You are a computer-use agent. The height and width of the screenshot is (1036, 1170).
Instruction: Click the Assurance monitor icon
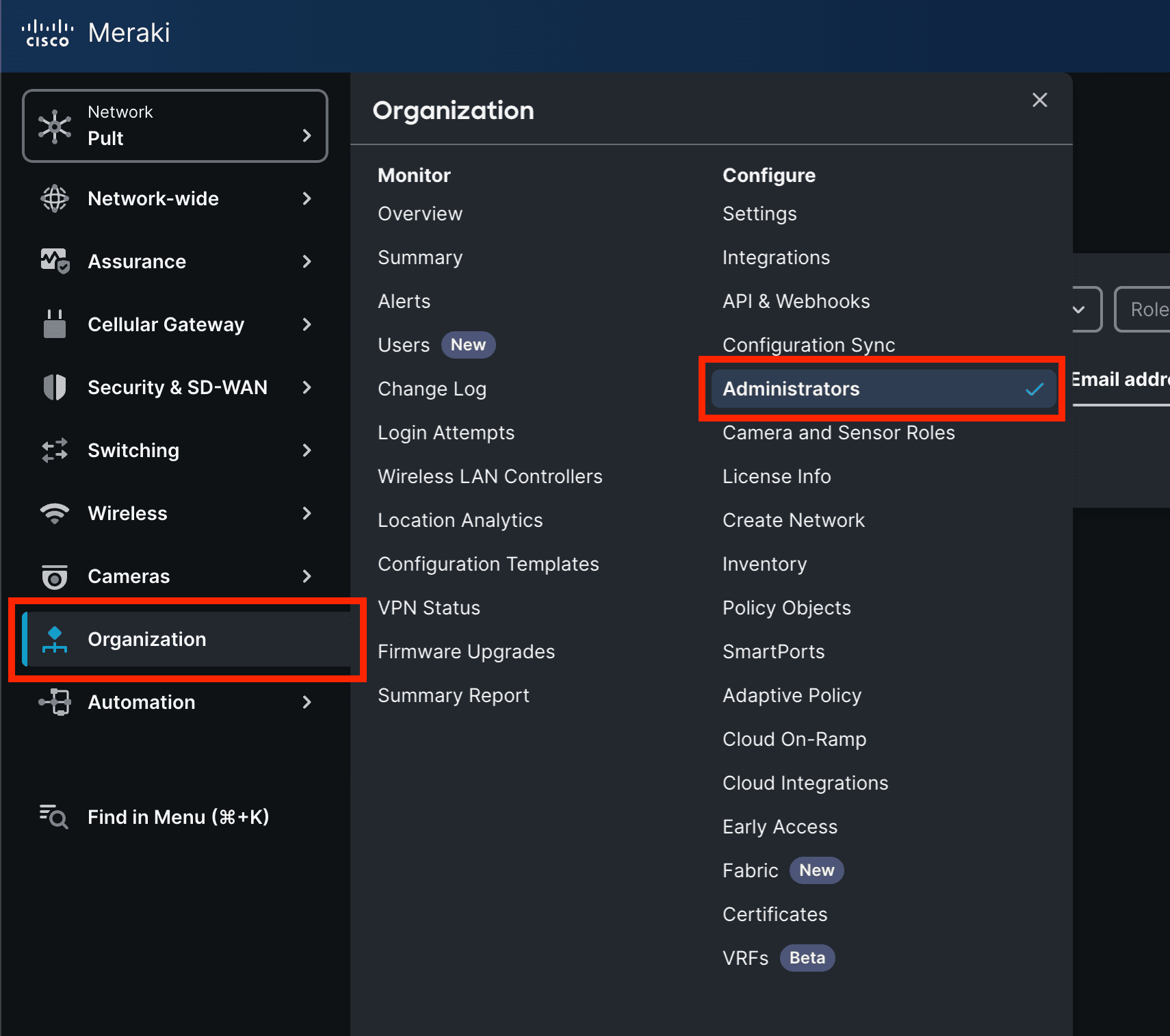coord(55,261)
